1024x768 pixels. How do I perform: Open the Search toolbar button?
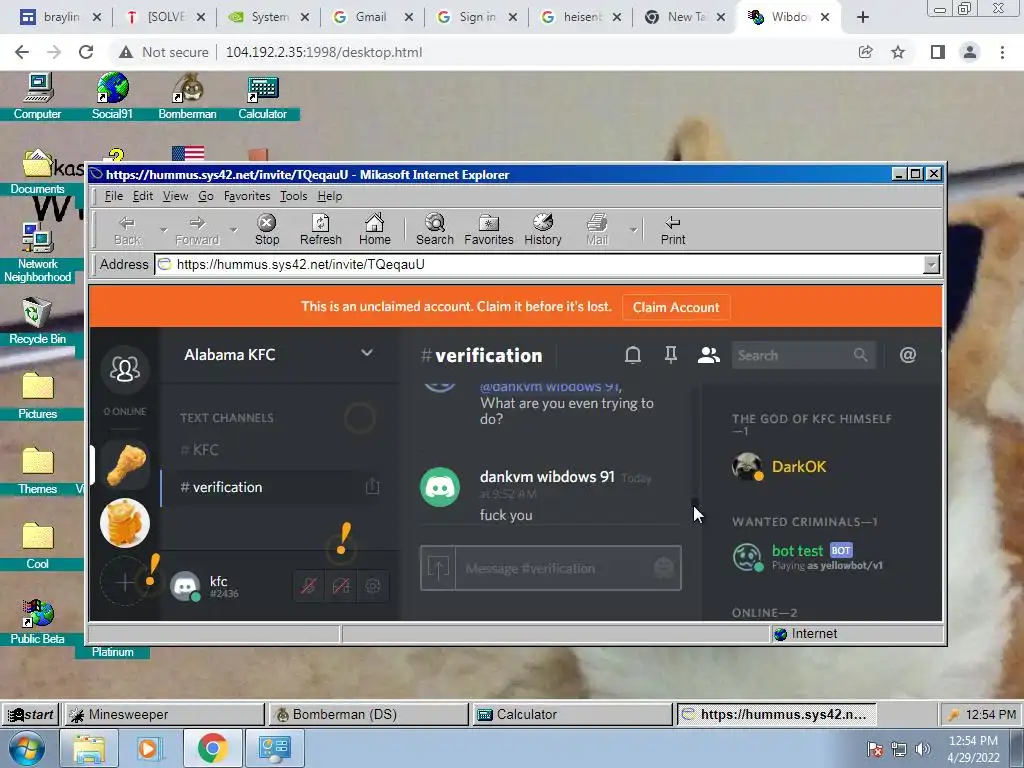click(435, 230)
